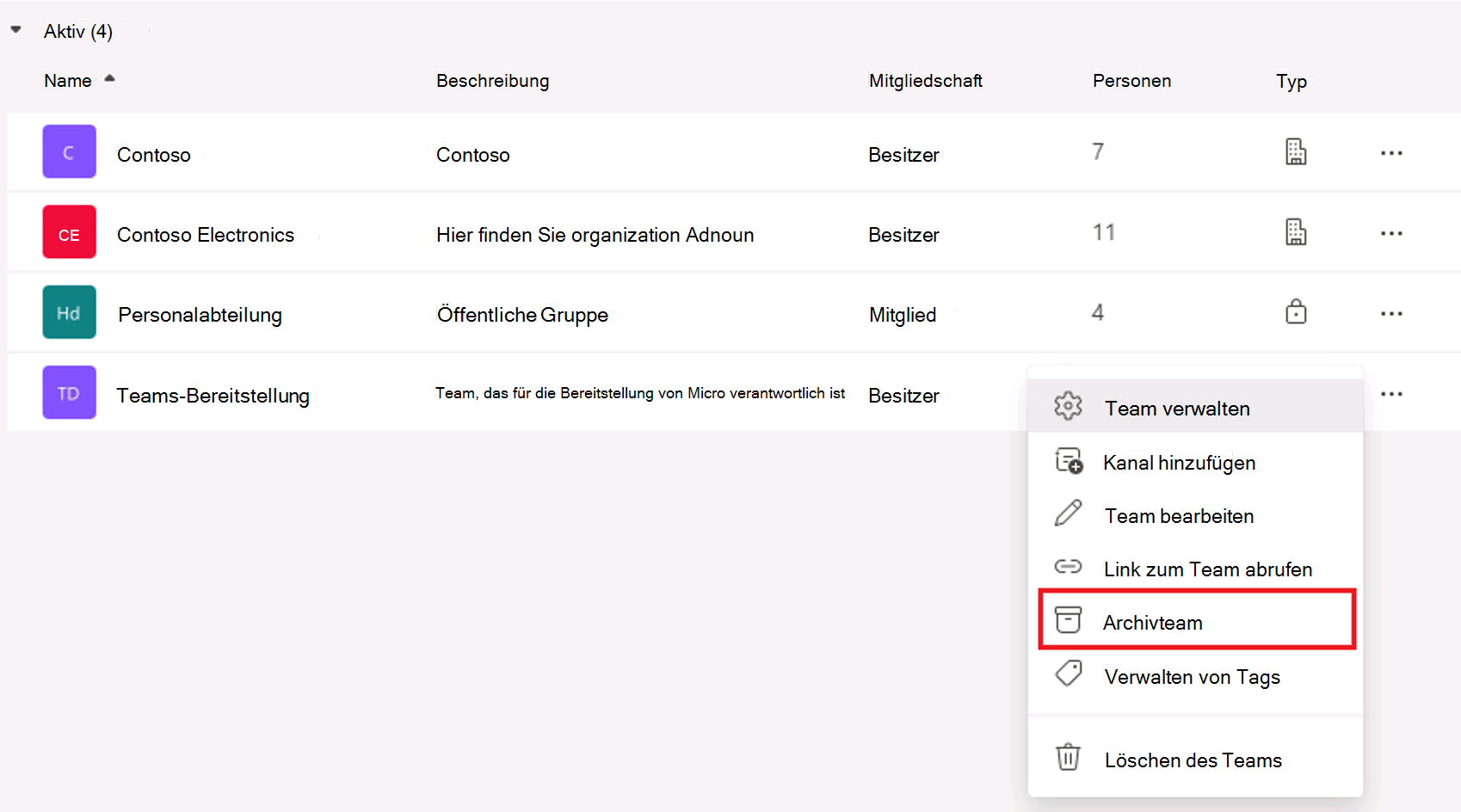Choose Verwalten von Tags from the menu
The height and width of the screenshot is (812, 1461).
point(1196,676)
